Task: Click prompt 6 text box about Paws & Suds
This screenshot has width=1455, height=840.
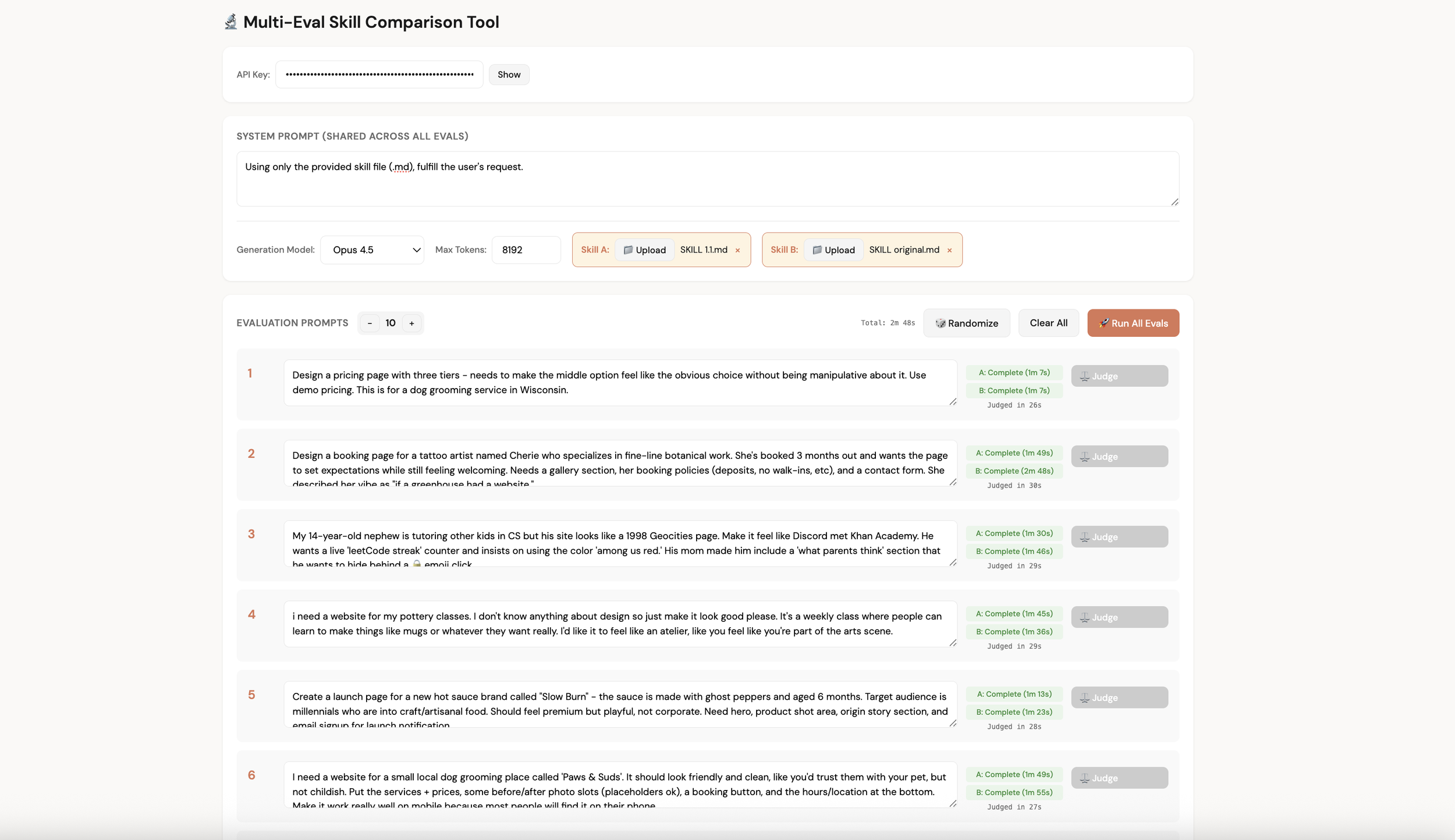Action: pyautogui.click(x=619, y=784)
